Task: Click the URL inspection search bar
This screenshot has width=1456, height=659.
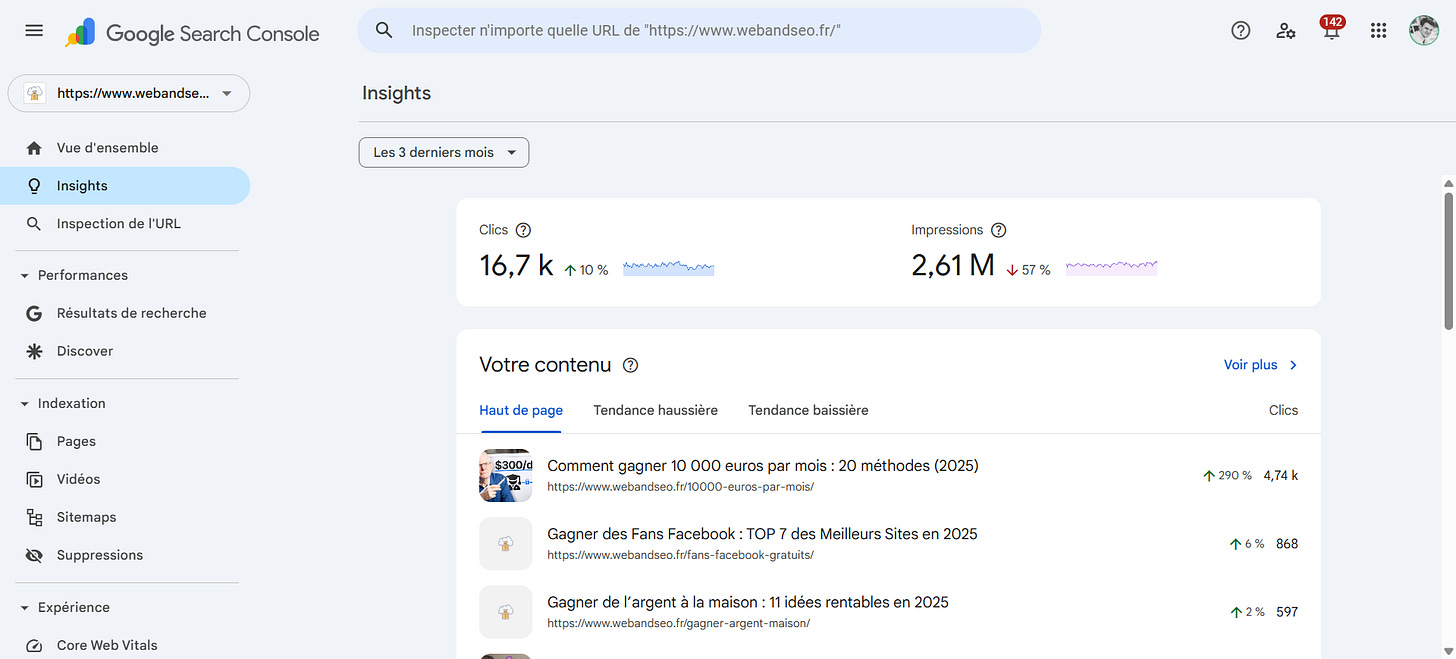Action: coord(700,30)
